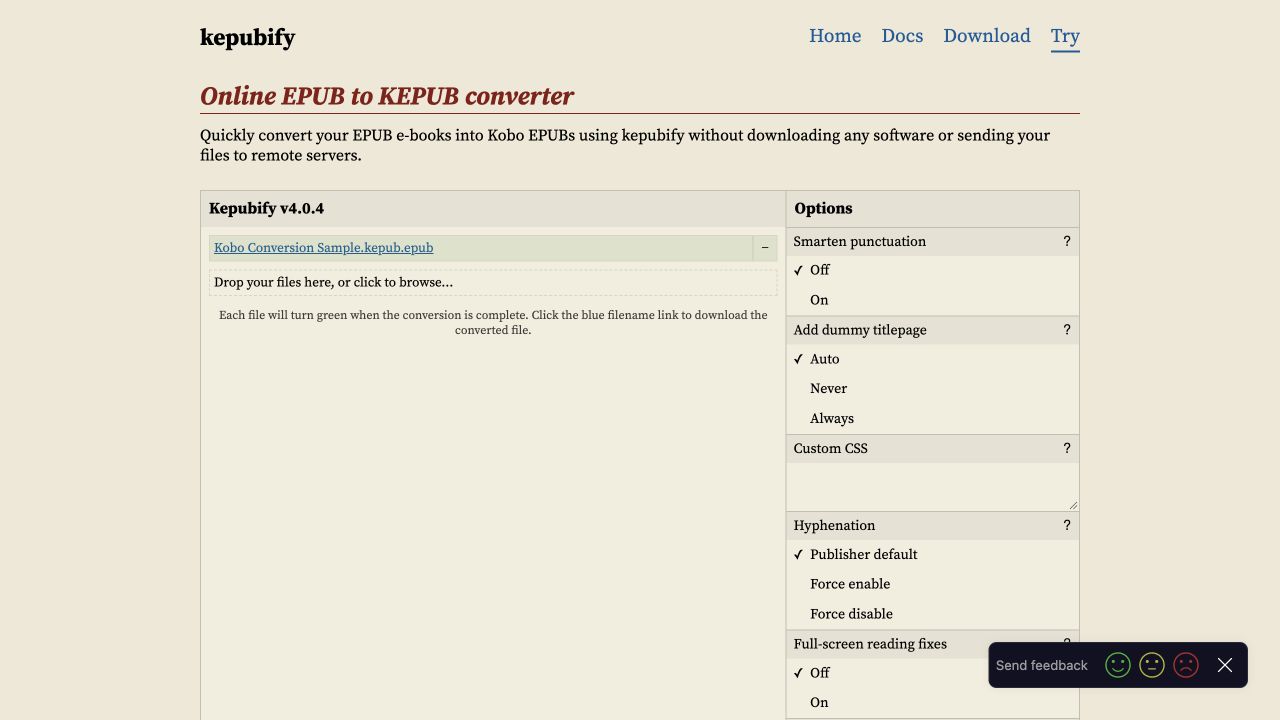
Task: Click the neutral face feedback icon
Action: (x=1152, y=665)
